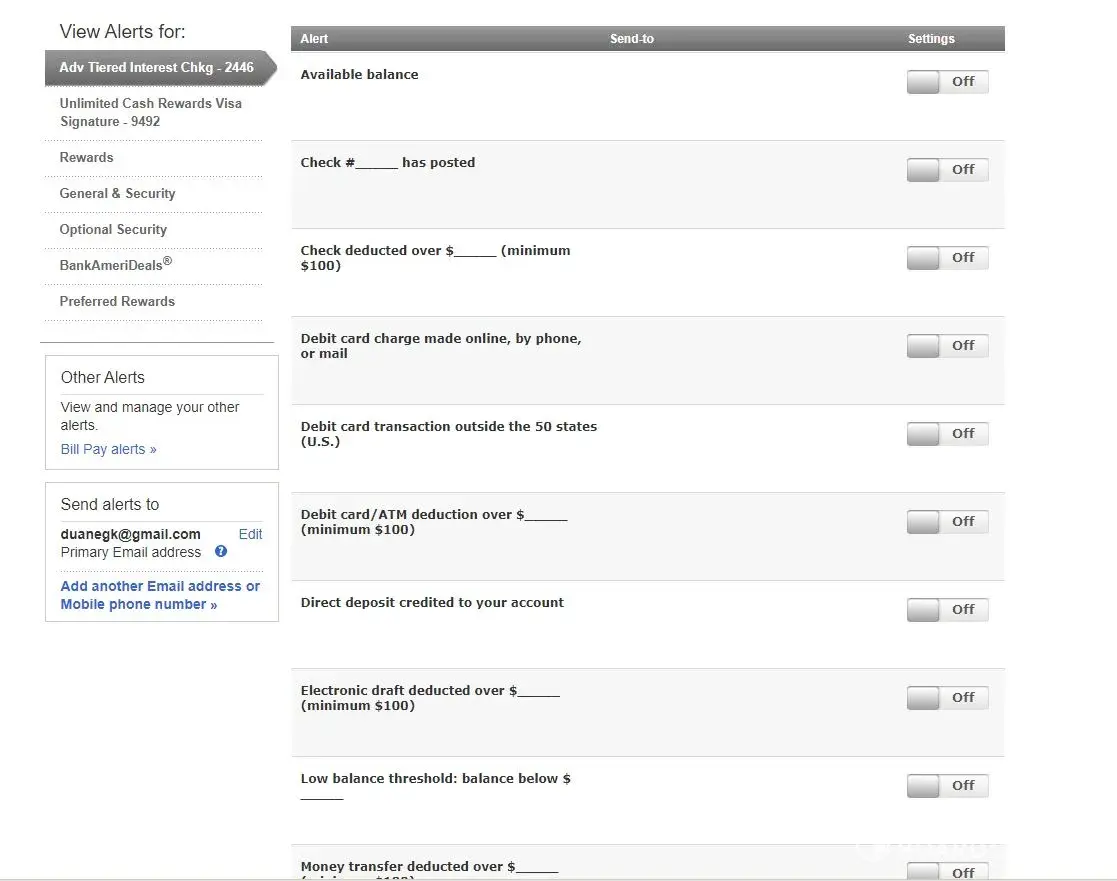The height and width of the screenshot is (881, 1117).
Task: Enable the Check has posted alert
Action: (x=947, y=170)
